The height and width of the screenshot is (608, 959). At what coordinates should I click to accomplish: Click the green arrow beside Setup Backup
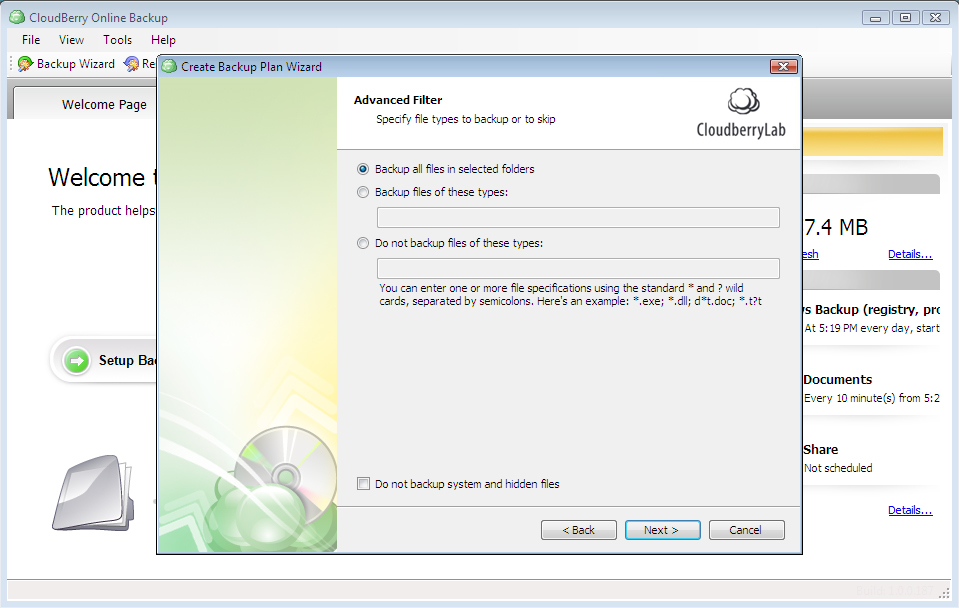[x=76, y=361]
